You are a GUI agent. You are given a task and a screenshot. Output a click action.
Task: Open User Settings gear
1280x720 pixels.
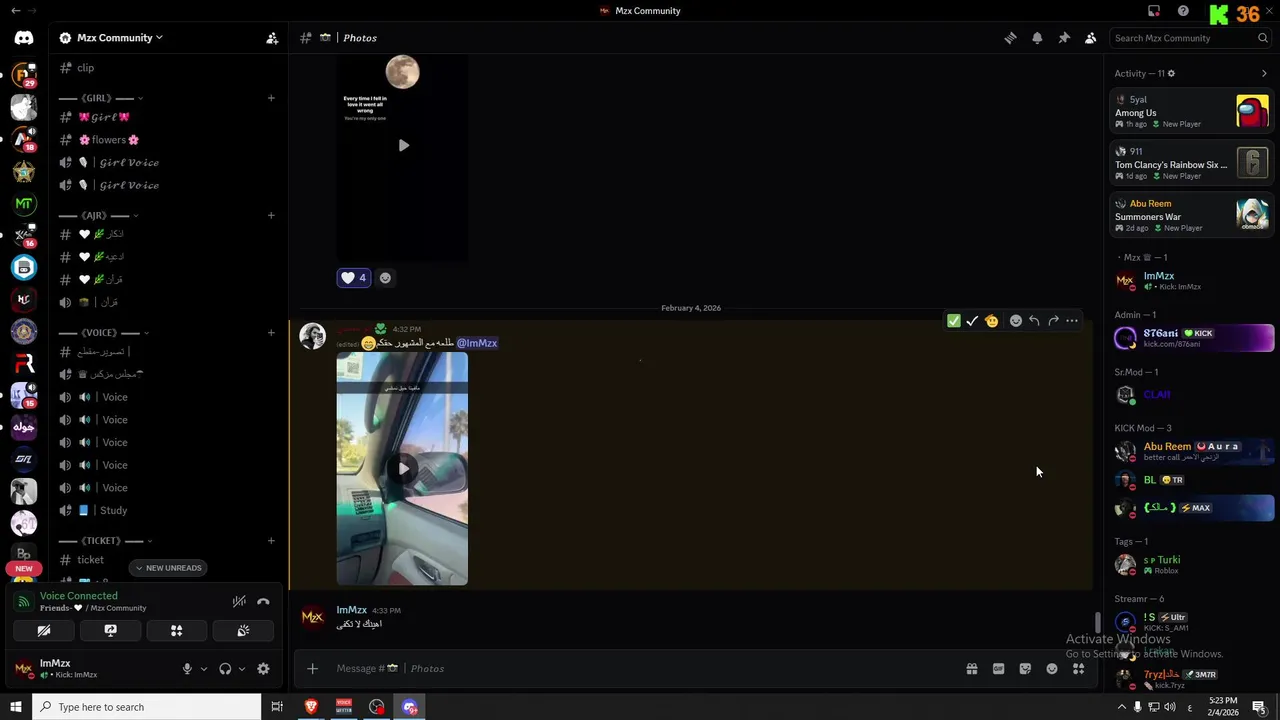(x=263, y=669)
